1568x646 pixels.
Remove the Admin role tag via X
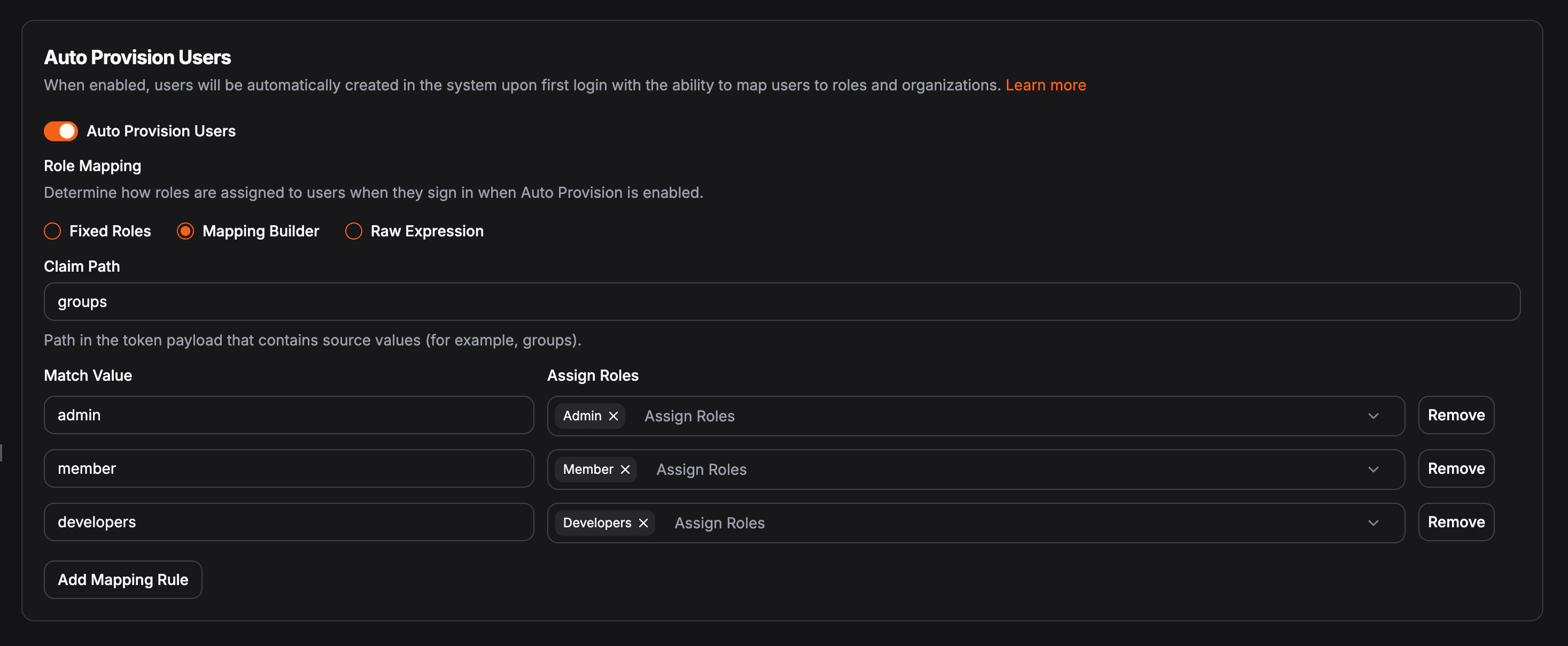click(614, 416)
